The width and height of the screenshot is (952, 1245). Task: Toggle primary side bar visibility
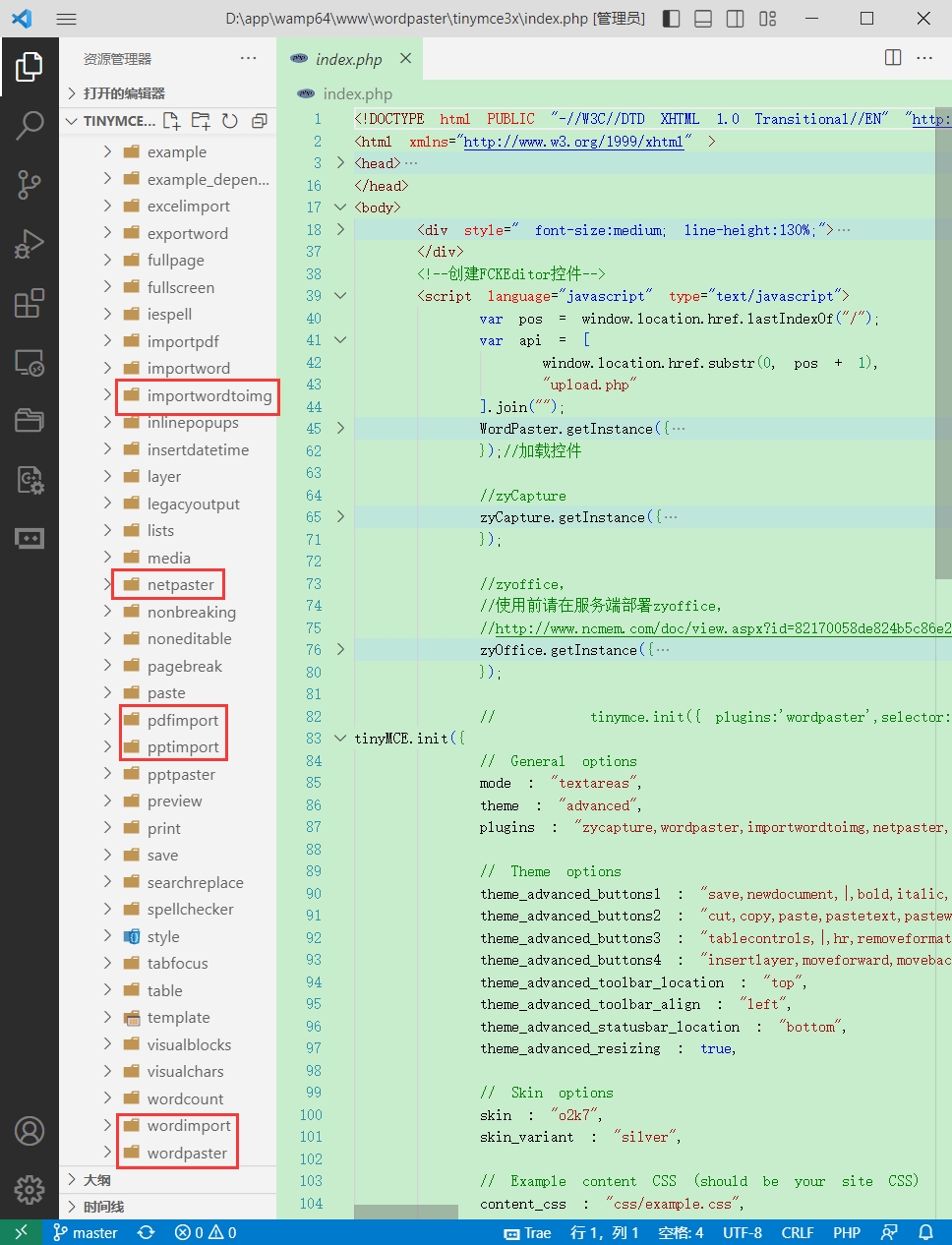[671, 19]
